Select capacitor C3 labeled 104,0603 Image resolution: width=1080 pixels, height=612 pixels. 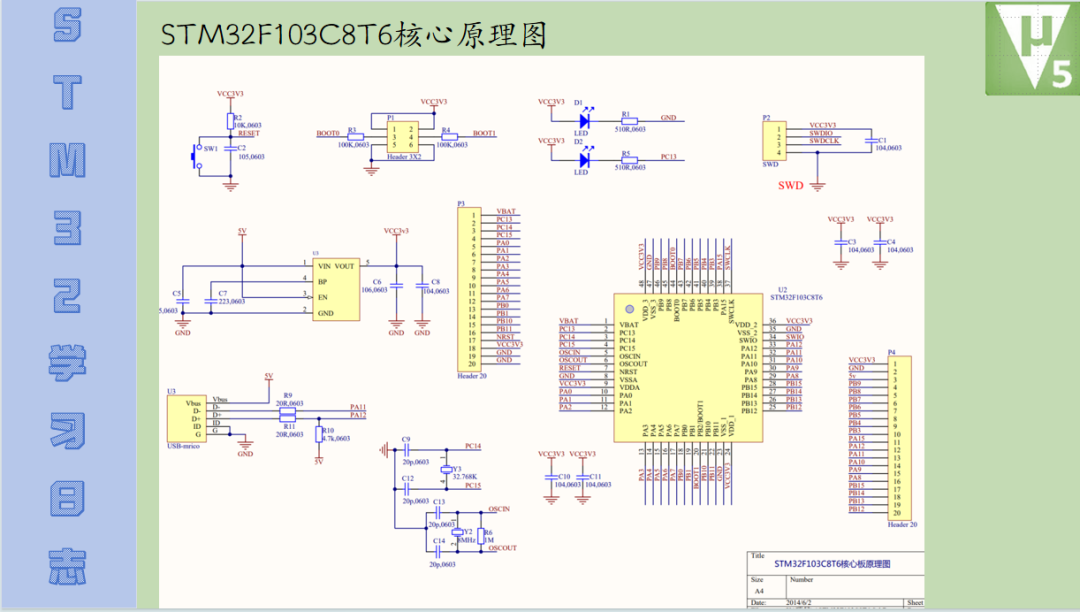[x=840, y=242]
